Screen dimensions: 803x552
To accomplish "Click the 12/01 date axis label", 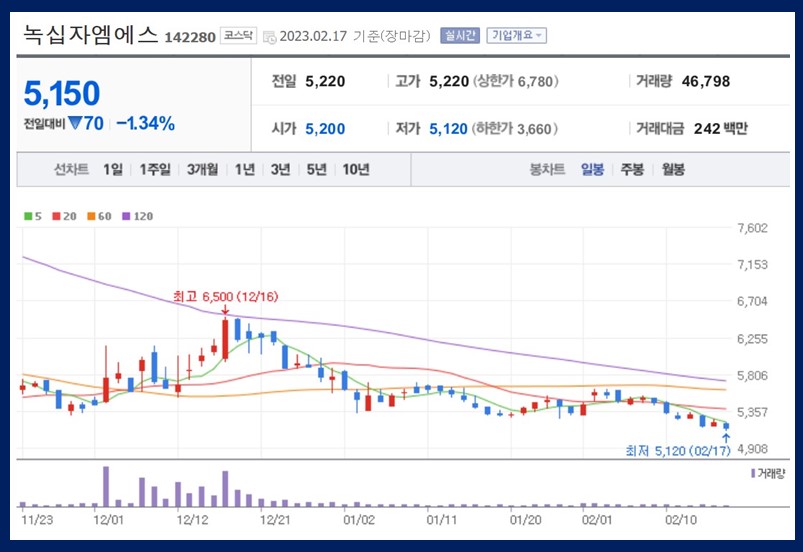I will 109,520.
